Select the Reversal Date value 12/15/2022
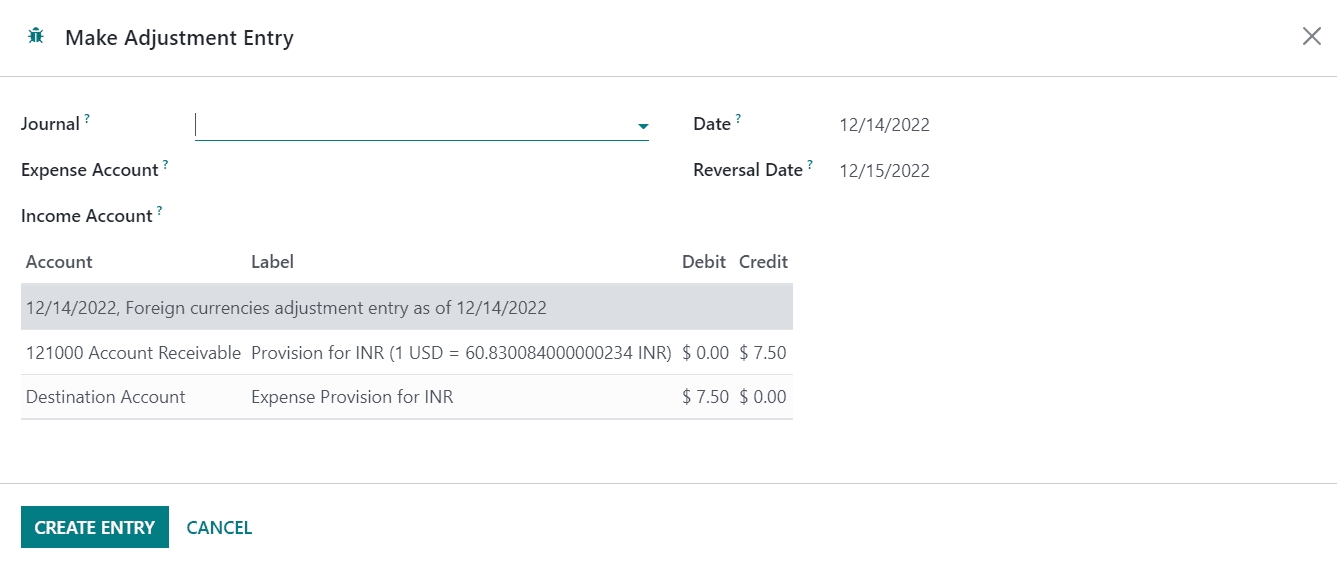 point(884,171)
